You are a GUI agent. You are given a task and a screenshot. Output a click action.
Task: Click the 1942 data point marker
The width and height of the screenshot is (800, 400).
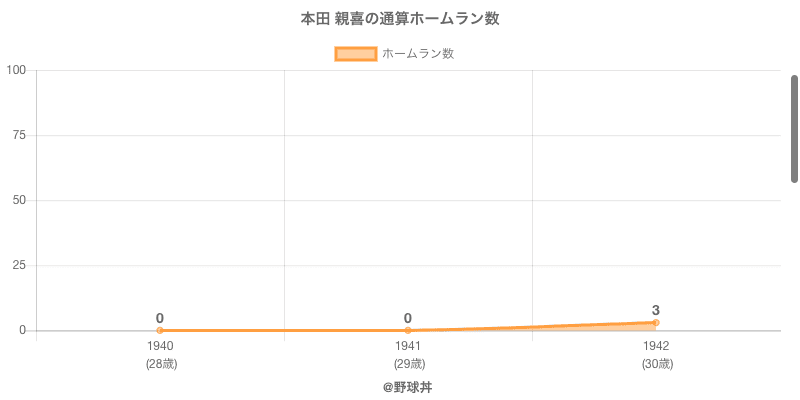click(656, 322)
